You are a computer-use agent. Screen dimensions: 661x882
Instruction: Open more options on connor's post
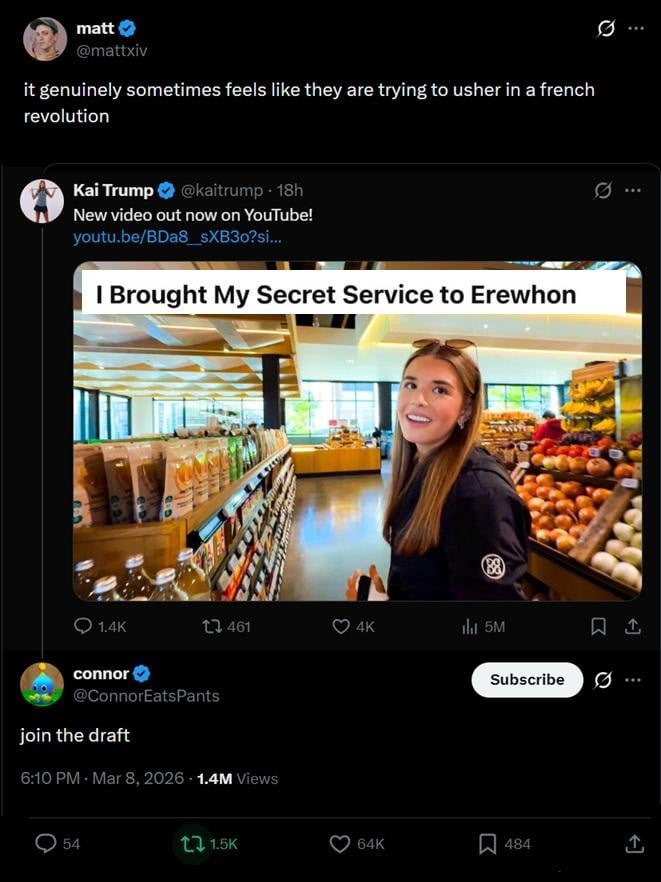[633, 680]
